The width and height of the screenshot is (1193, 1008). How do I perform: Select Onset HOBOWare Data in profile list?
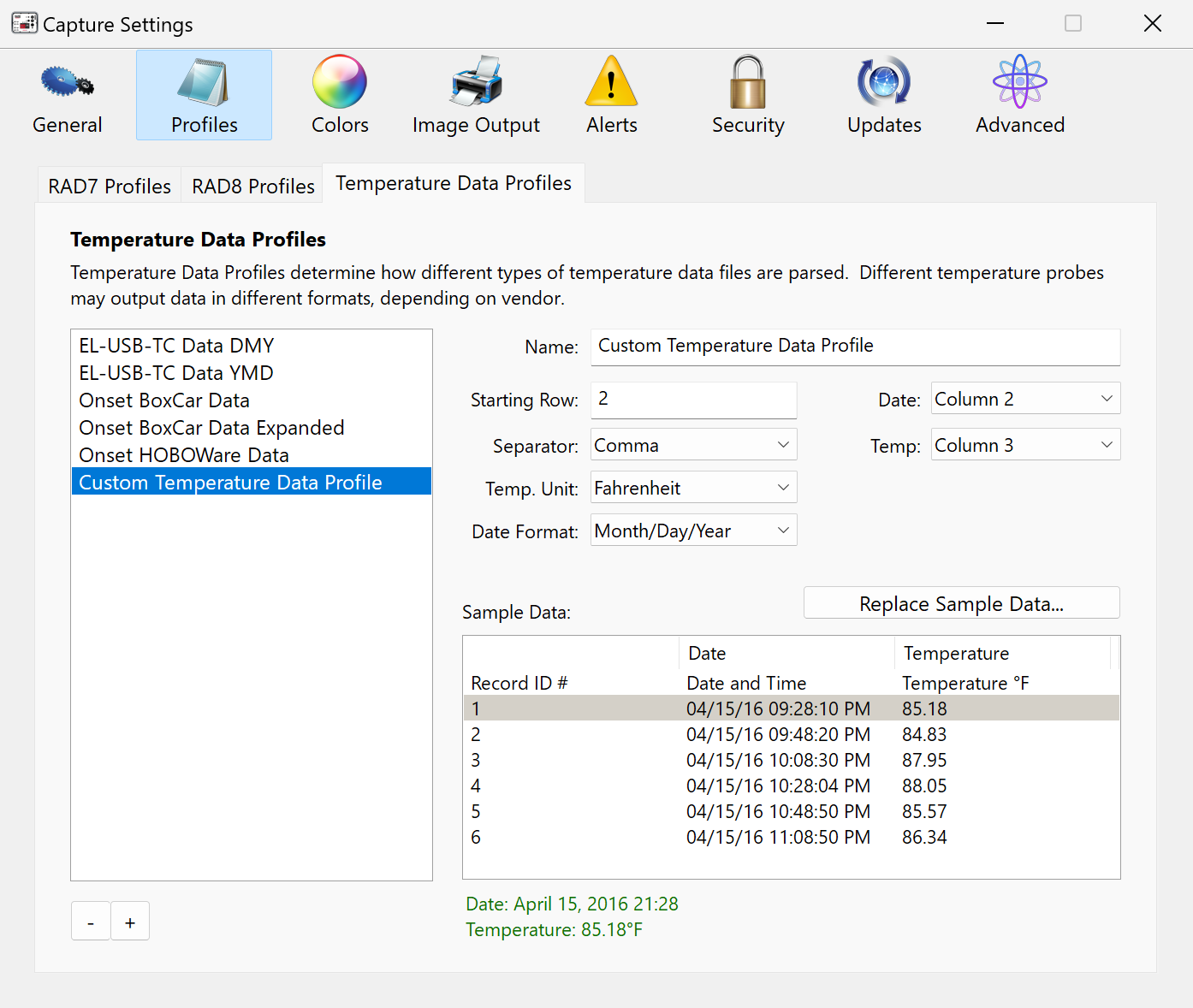(184, 455)
